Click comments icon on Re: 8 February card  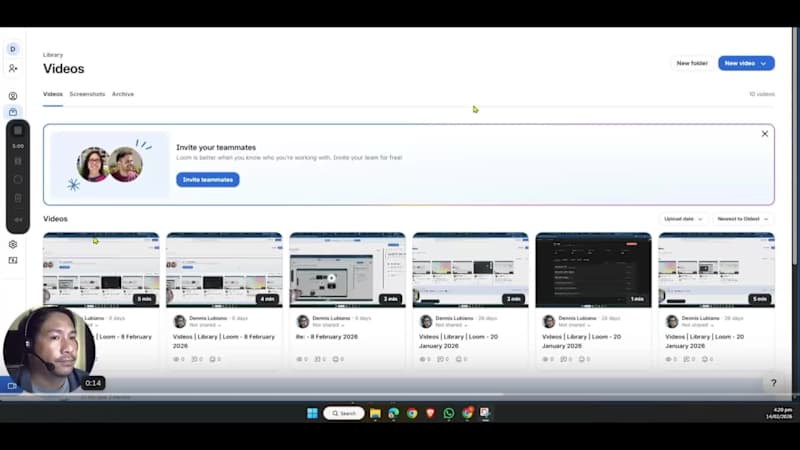pos(319,359)
